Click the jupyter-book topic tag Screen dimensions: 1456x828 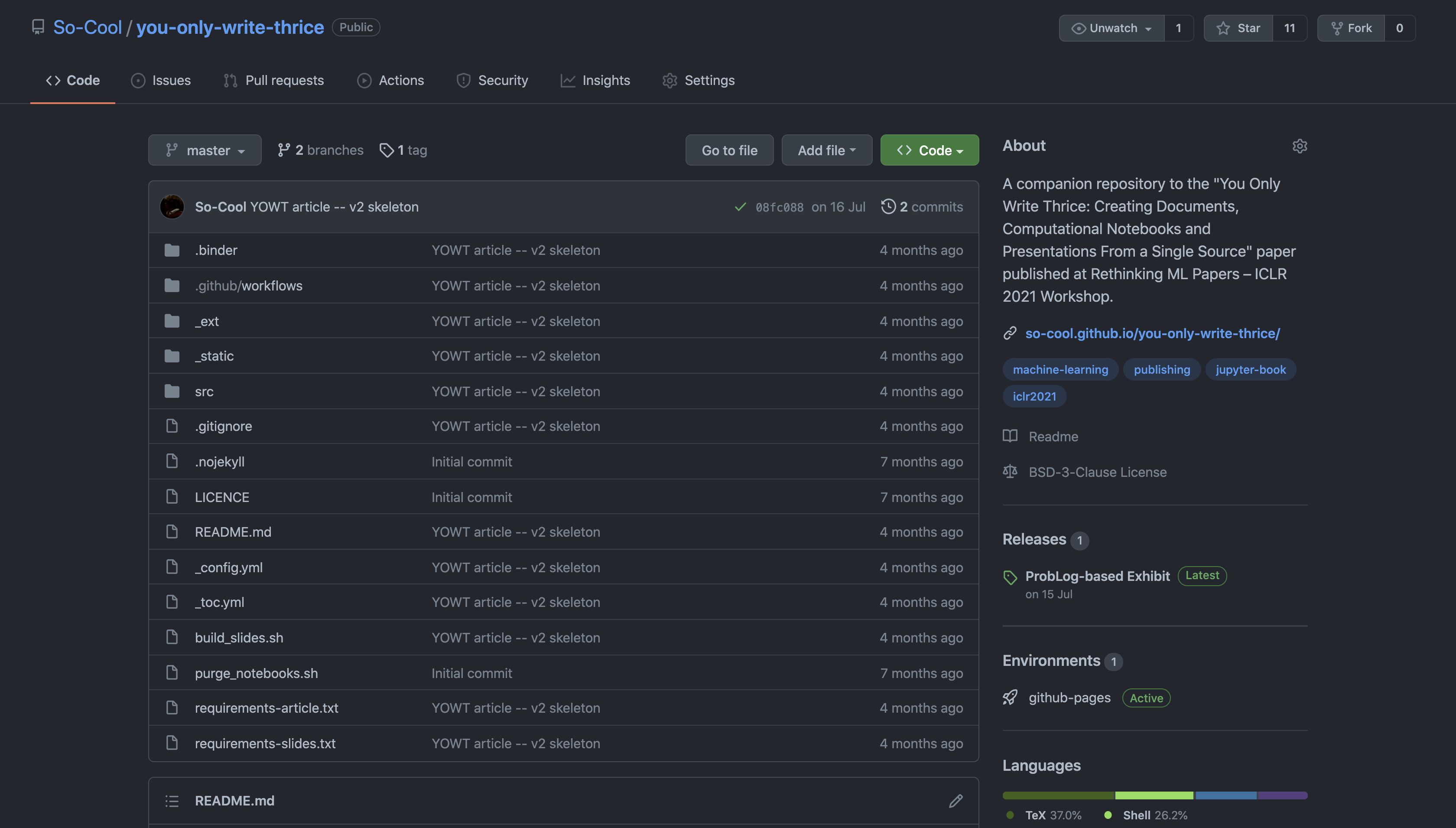[x=1250, y=370]
